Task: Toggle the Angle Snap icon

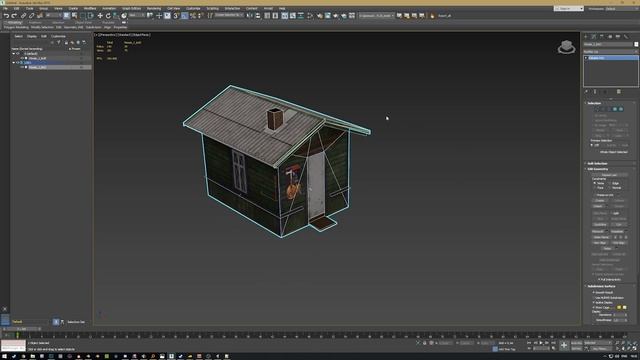Action: tap(184, 16)
